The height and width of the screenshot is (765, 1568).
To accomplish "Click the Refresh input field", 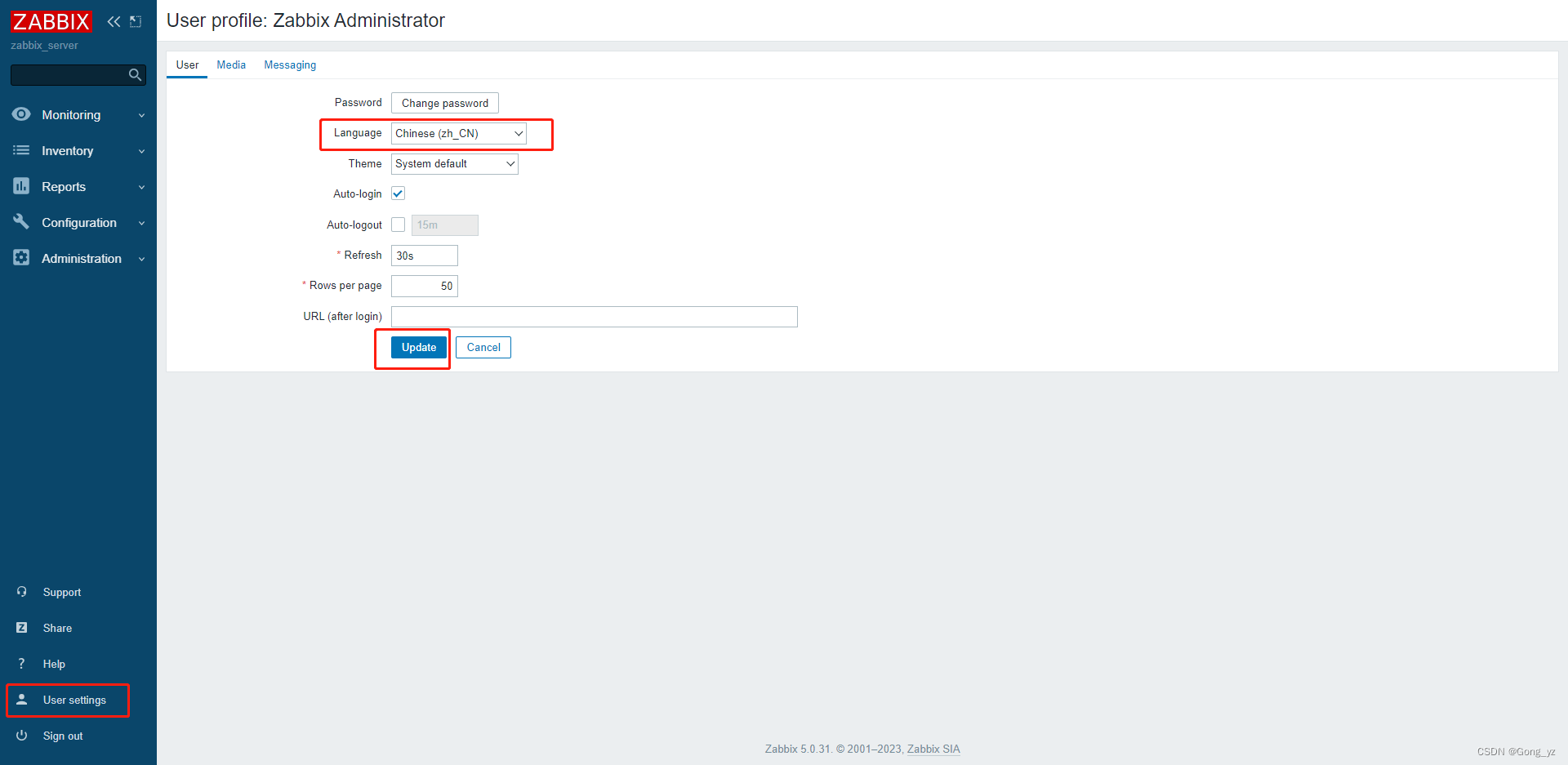I will coord(425,256).
